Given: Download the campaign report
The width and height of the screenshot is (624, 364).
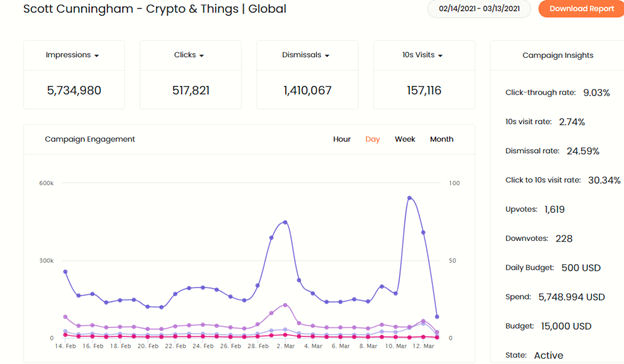Looking at the screenshot, I should pyautogui.click(x=581, y=9).
